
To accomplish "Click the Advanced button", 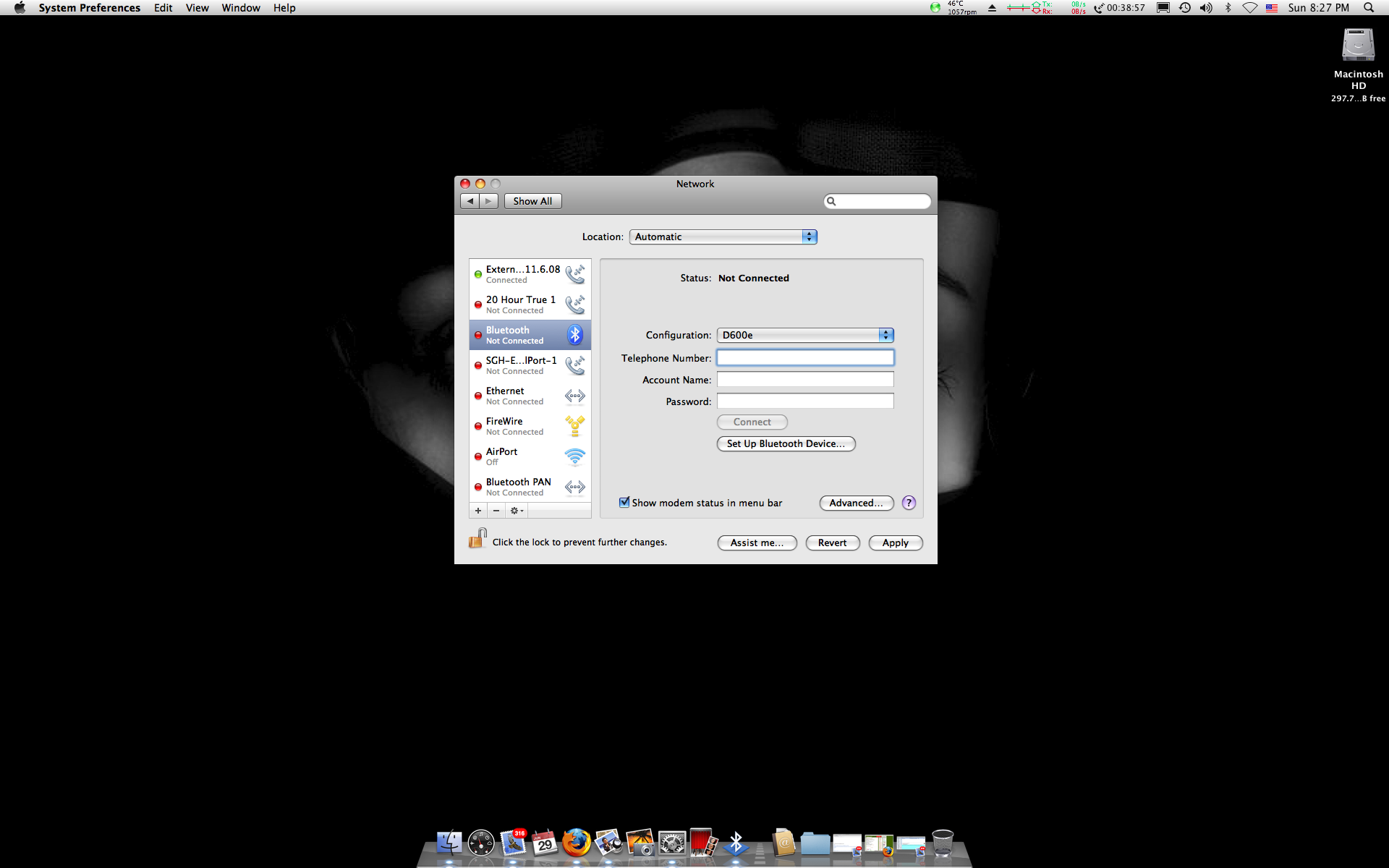I will pos(856,503).
